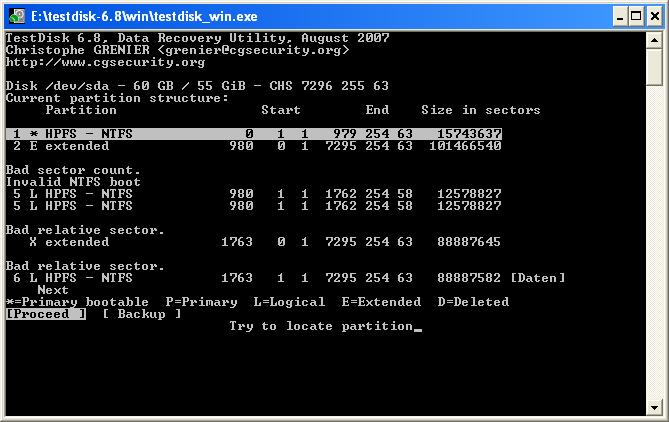Click the '6 L HPFS - NTFS' row
Viewport: 669px width, 422px height.
point(289,278)
